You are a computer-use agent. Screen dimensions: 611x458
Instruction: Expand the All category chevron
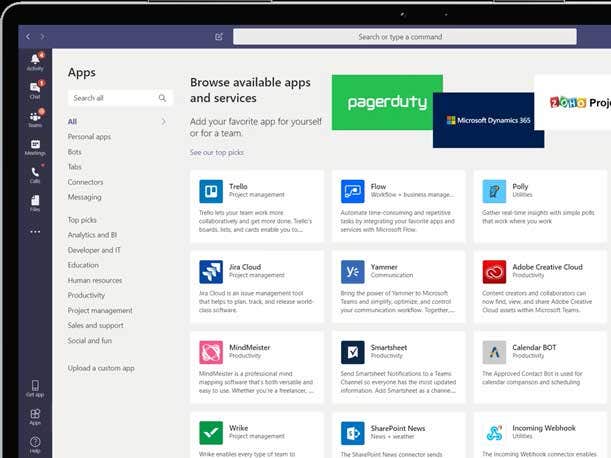pos(164,122)
